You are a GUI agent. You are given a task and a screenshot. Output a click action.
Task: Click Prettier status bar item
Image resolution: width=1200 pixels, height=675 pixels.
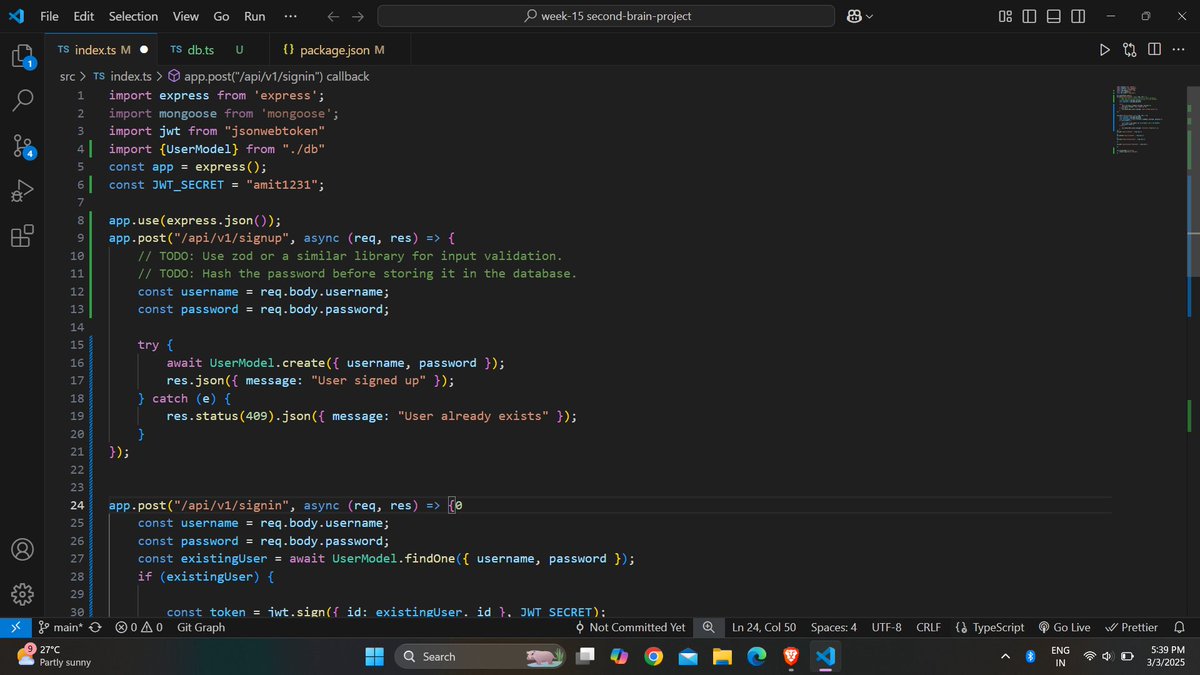click(x=1131, y=627)
